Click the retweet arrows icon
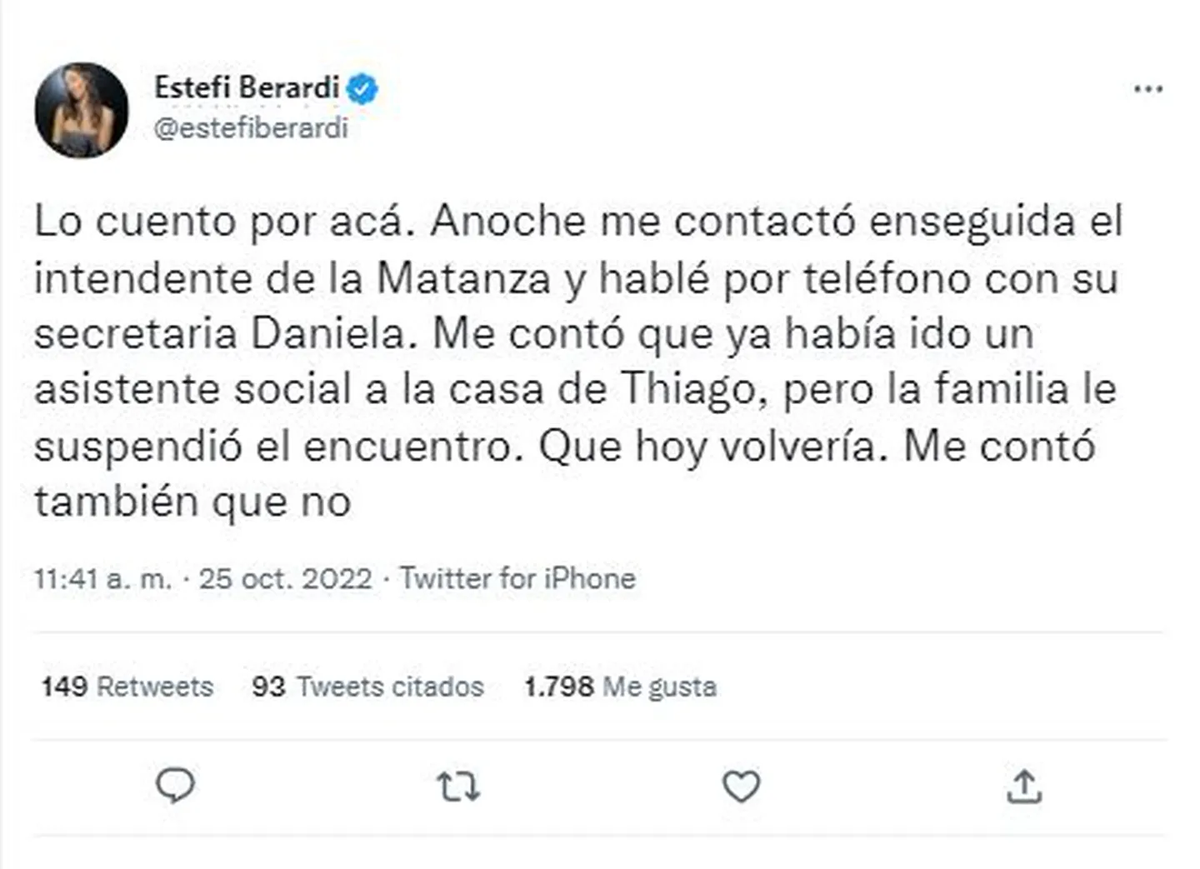Image resolution: width=1200 pixels, height=869 pixels. coord(459,788)
